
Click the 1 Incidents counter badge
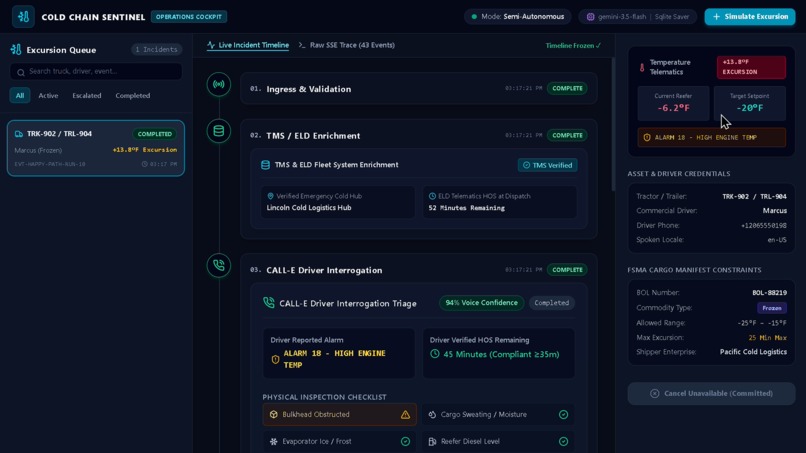click(x=156, y=49)
